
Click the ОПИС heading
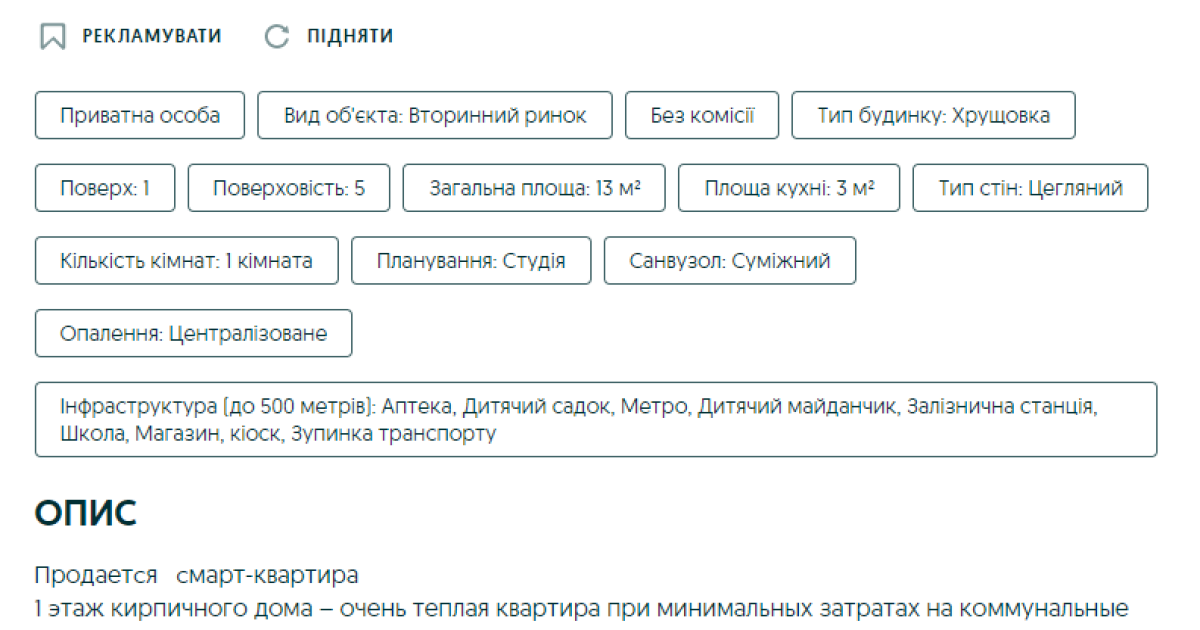(85, 514)
